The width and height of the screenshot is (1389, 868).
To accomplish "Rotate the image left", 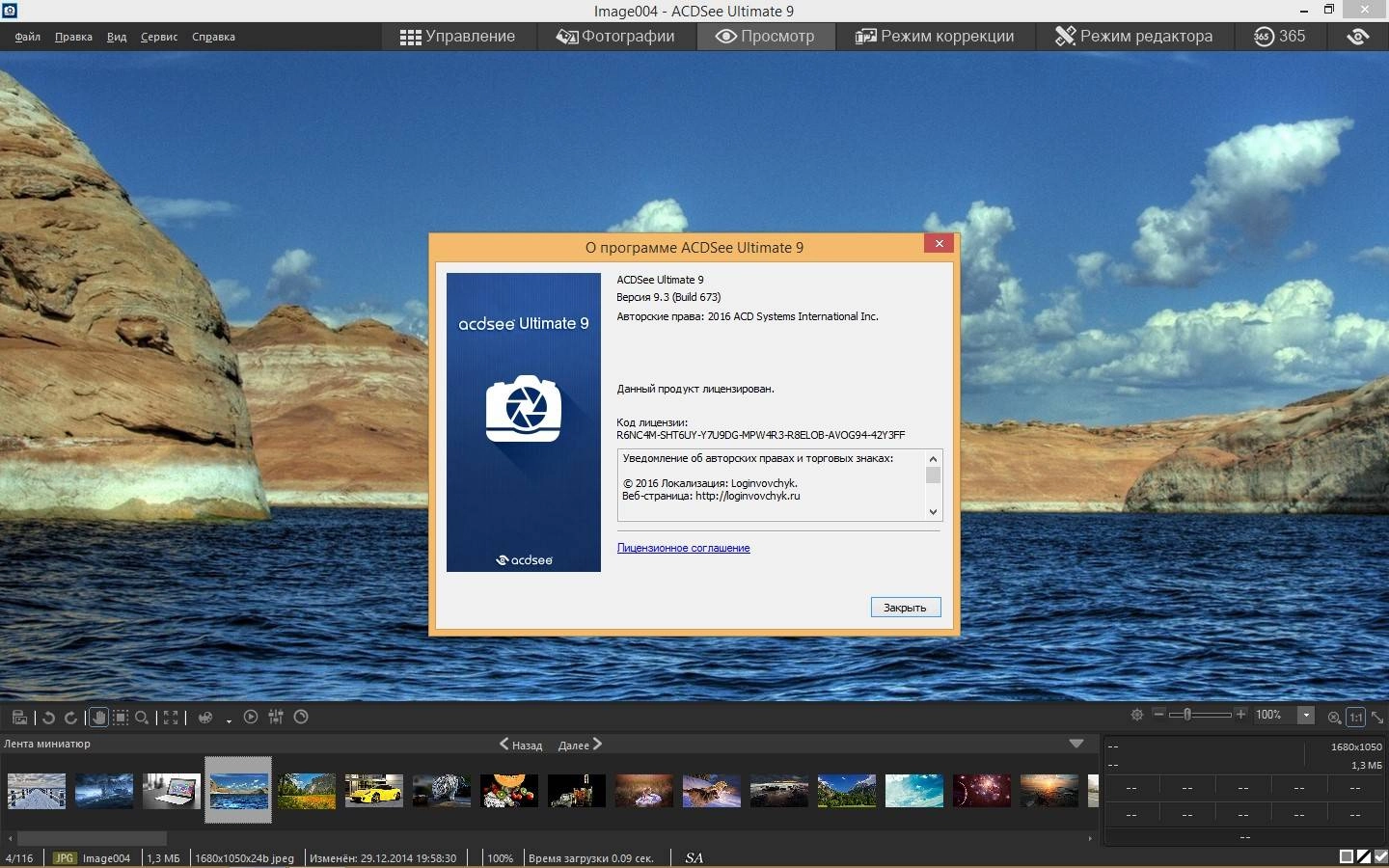I will pyautogui.click(x=48, y=717).
